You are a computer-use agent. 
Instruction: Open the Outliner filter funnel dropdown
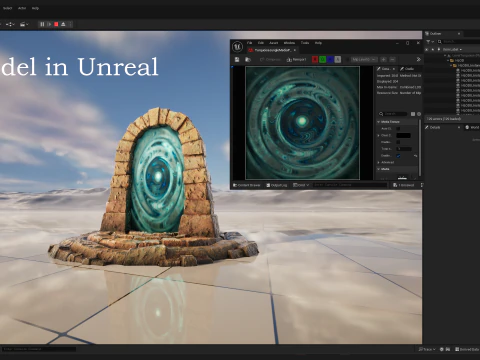[430, 42]
